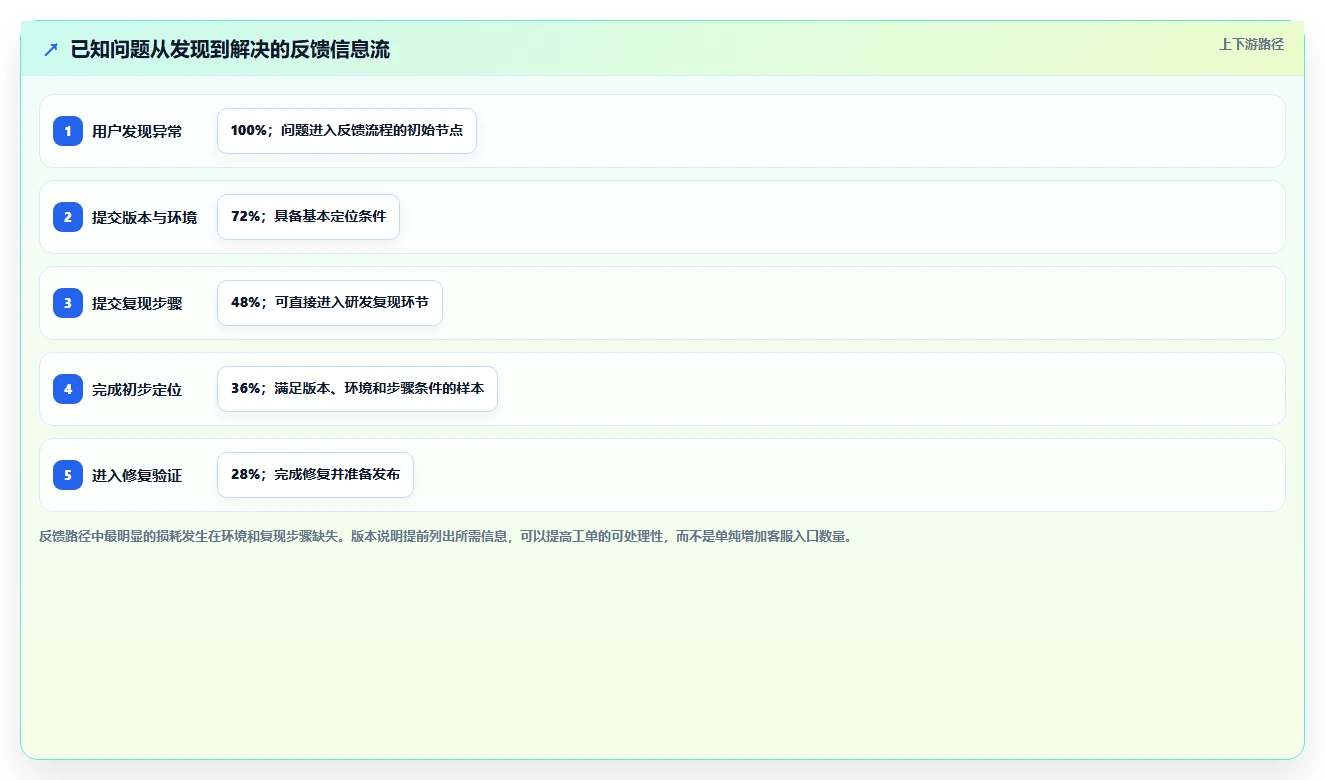
Task: Open the 48% 研发复现环节 chip
Action: pos(330,303)
